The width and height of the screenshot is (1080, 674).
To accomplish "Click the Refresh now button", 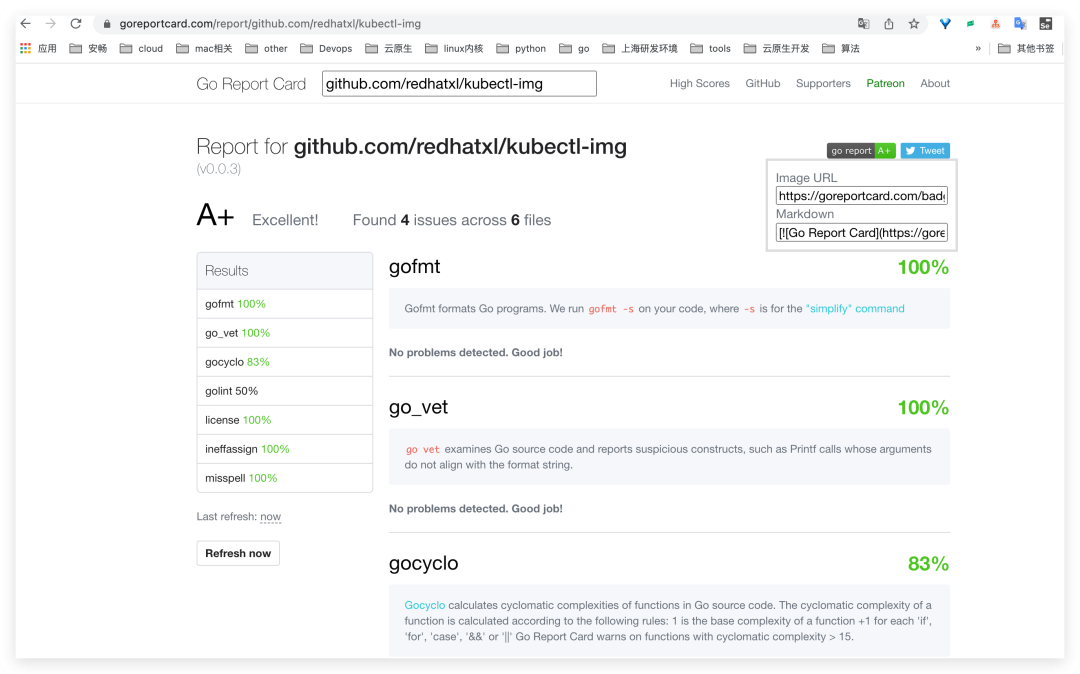I will [x=238, y=554].
